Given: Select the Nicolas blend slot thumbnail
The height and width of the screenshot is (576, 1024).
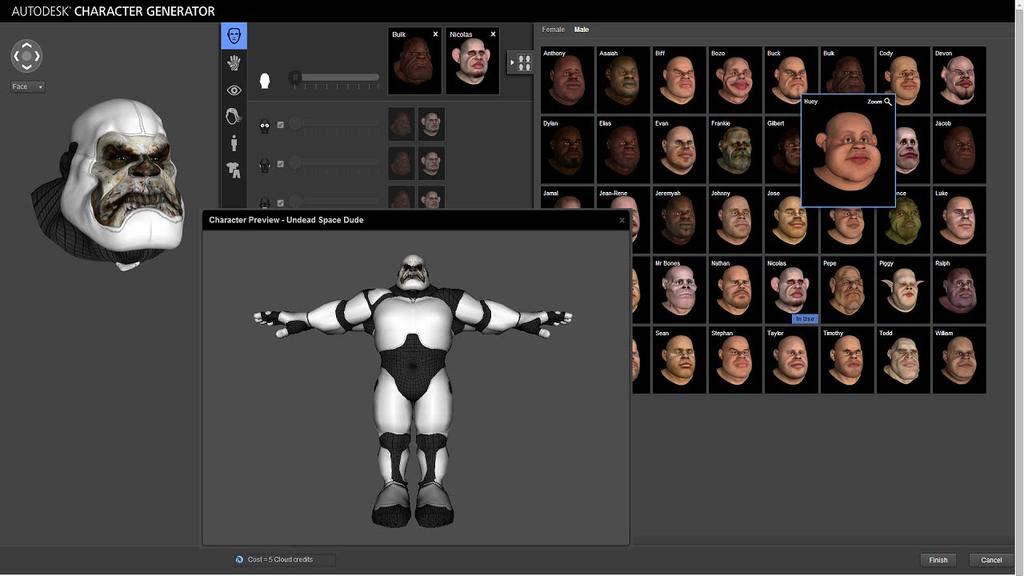Looking at the screenshot, I should click(x=472, y=61).
